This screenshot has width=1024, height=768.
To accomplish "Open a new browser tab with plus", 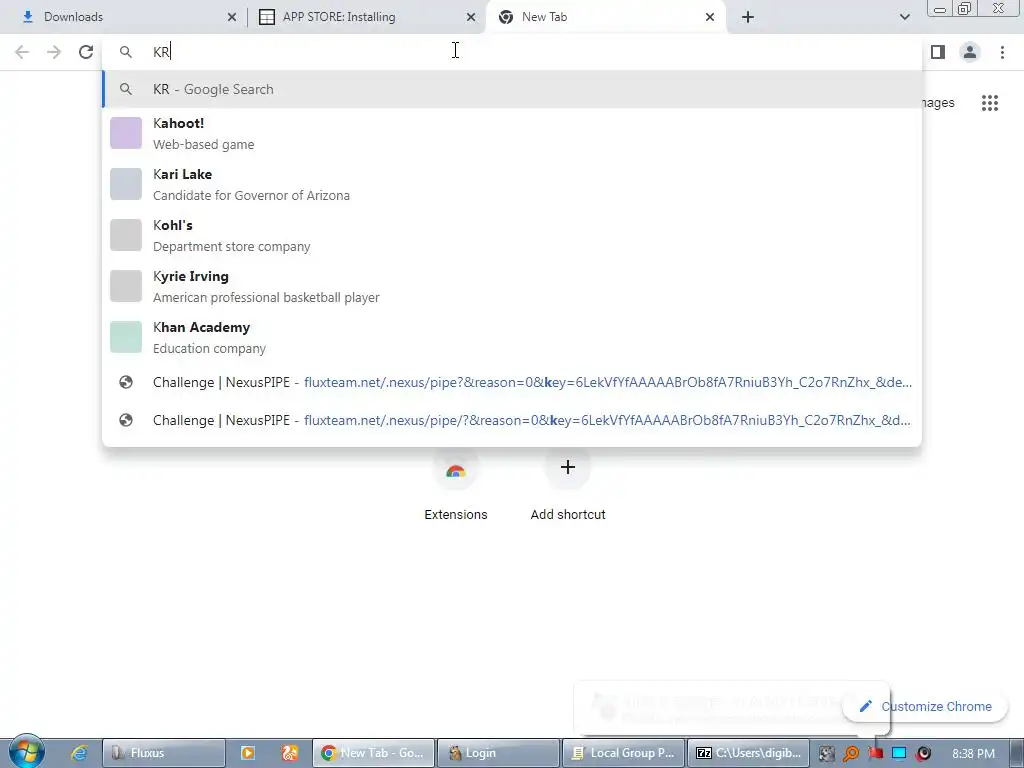I will click(748, 18).
